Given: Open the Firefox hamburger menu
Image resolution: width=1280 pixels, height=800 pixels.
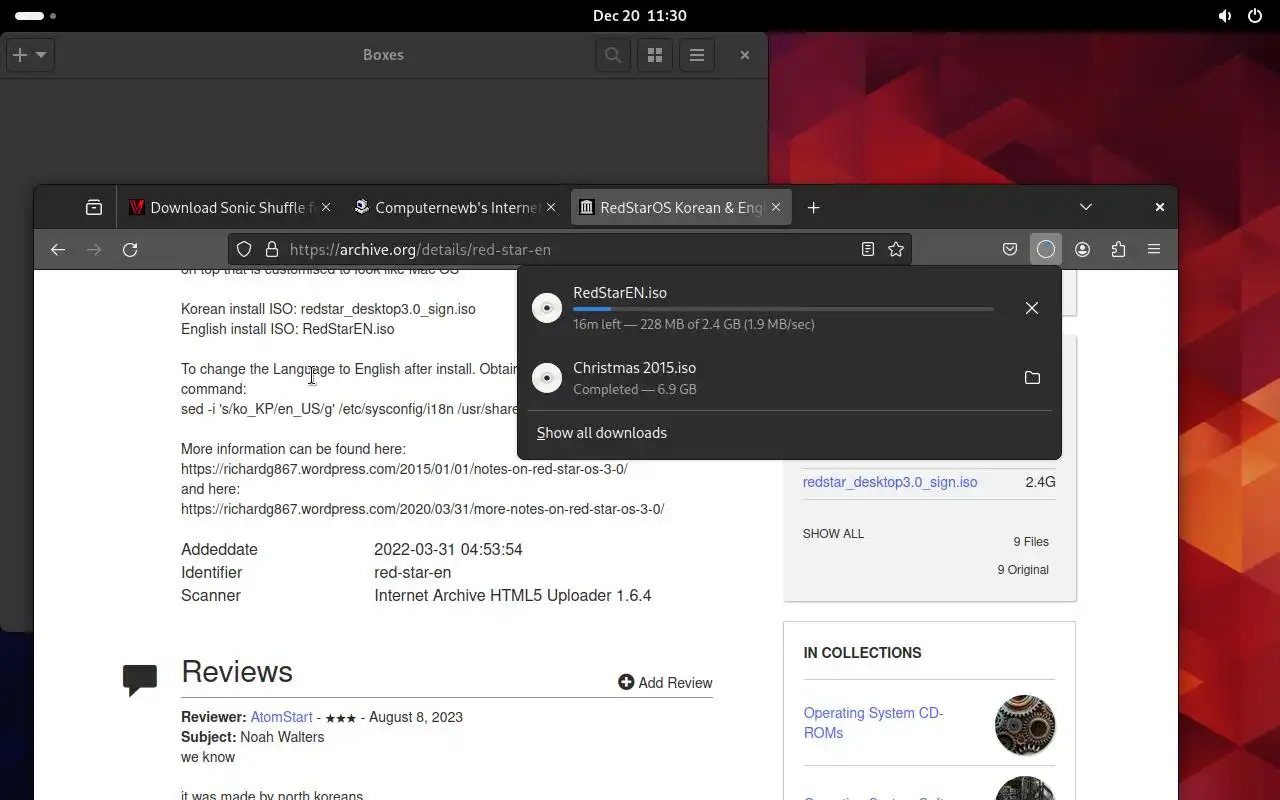Looking at the screenshot, I should pos(1154,250).
